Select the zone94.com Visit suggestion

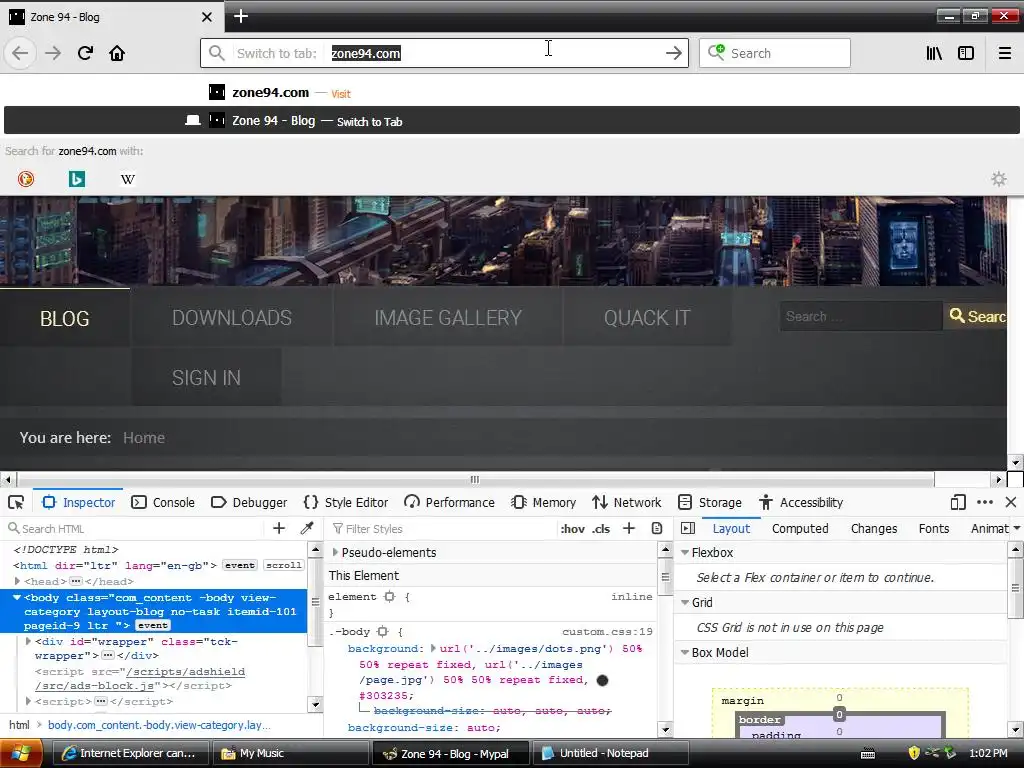pos(512,93)
